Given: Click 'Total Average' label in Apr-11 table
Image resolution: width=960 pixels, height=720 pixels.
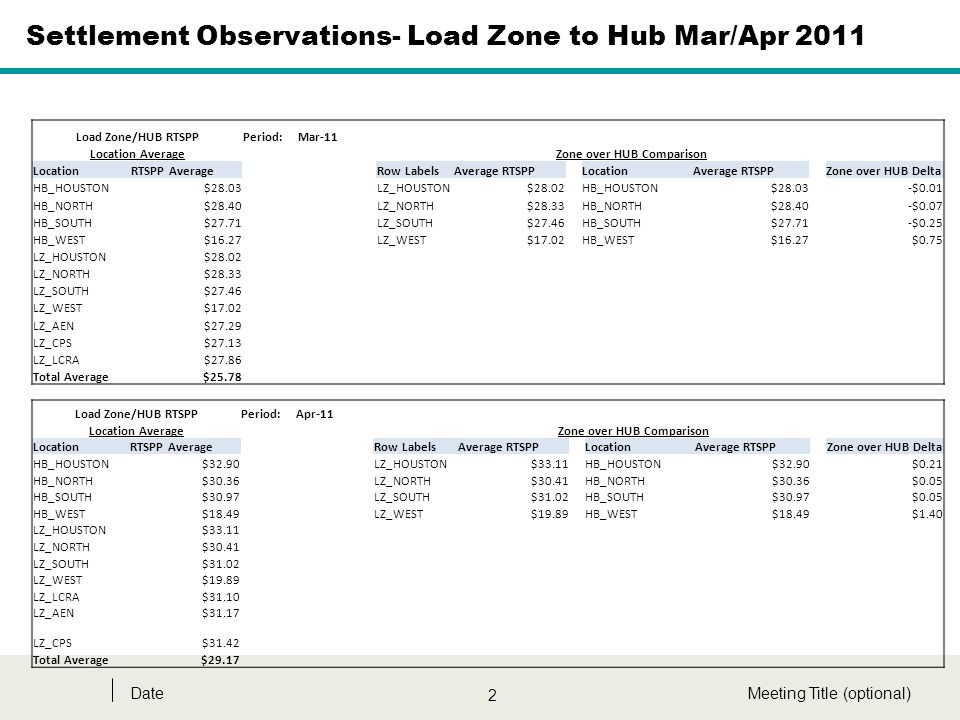Looking at the screenshot, I should click(70, 660).
